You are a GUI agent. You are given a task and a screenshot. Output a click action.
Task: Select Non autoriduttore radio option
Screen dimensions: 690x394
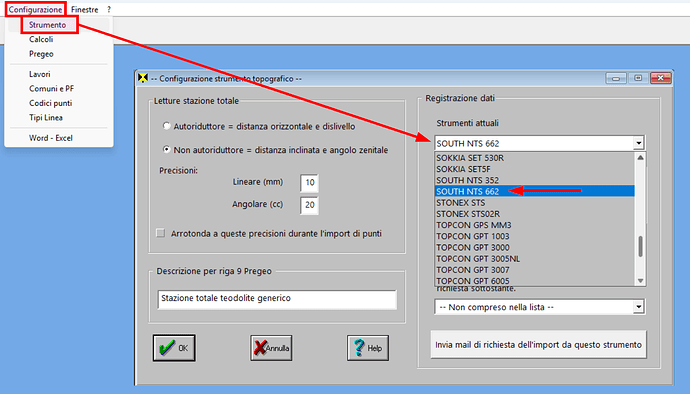coord(166,150)
